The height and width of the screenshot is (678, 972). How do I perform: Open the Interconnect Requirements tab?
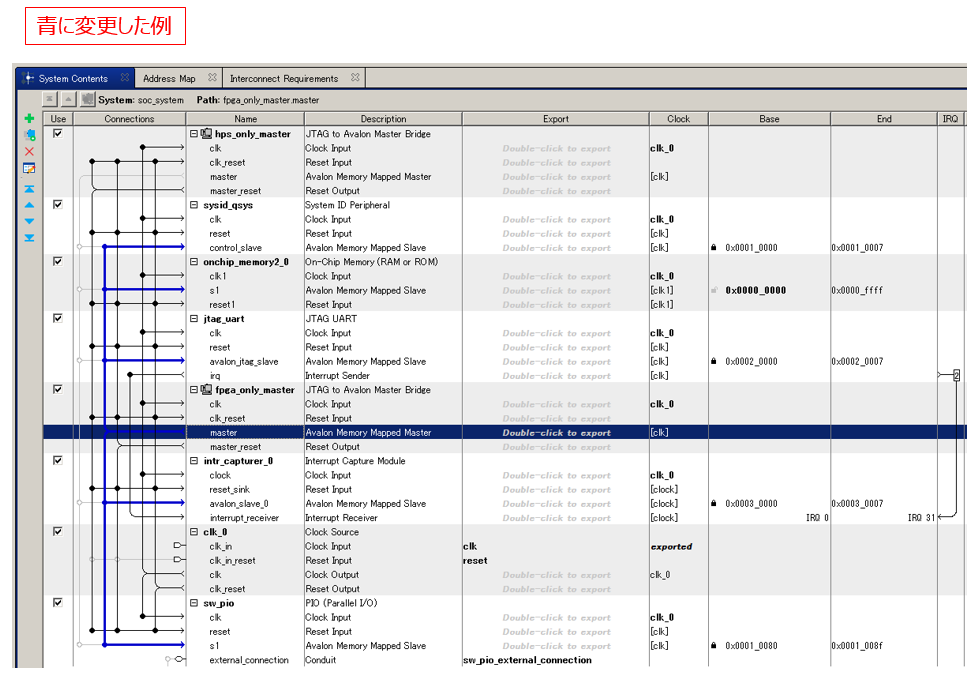(284, 78)
